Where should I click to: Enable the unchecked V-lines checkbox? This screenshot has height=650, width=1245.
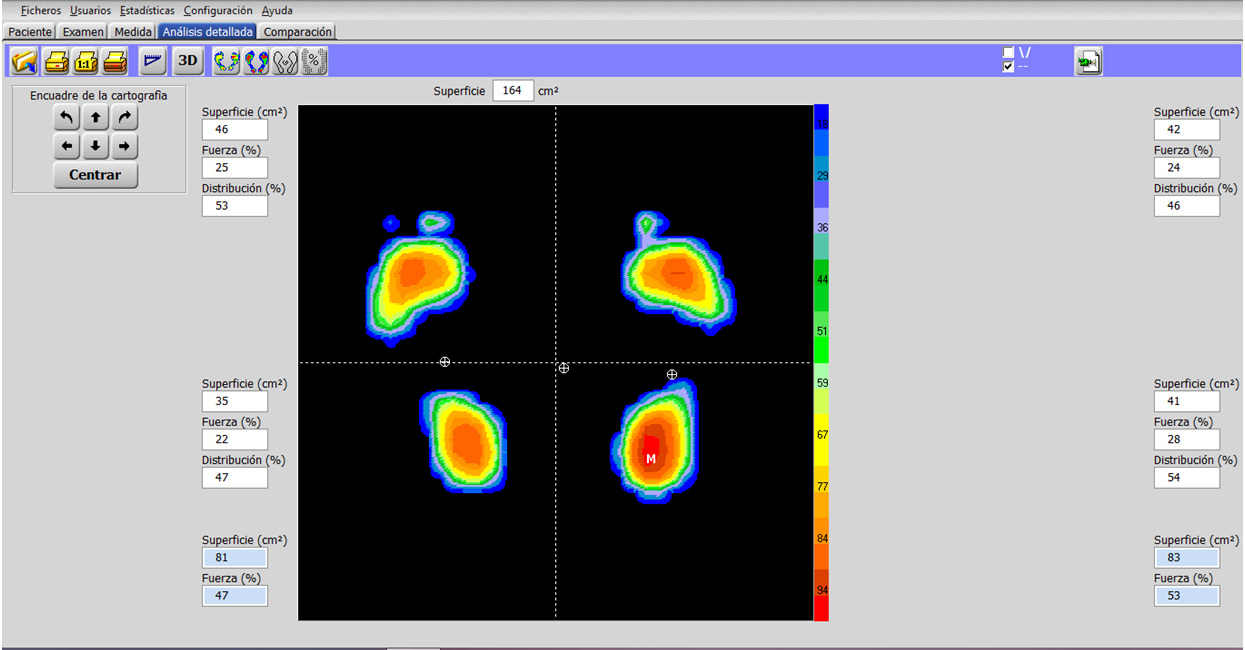click(1008, 53)
